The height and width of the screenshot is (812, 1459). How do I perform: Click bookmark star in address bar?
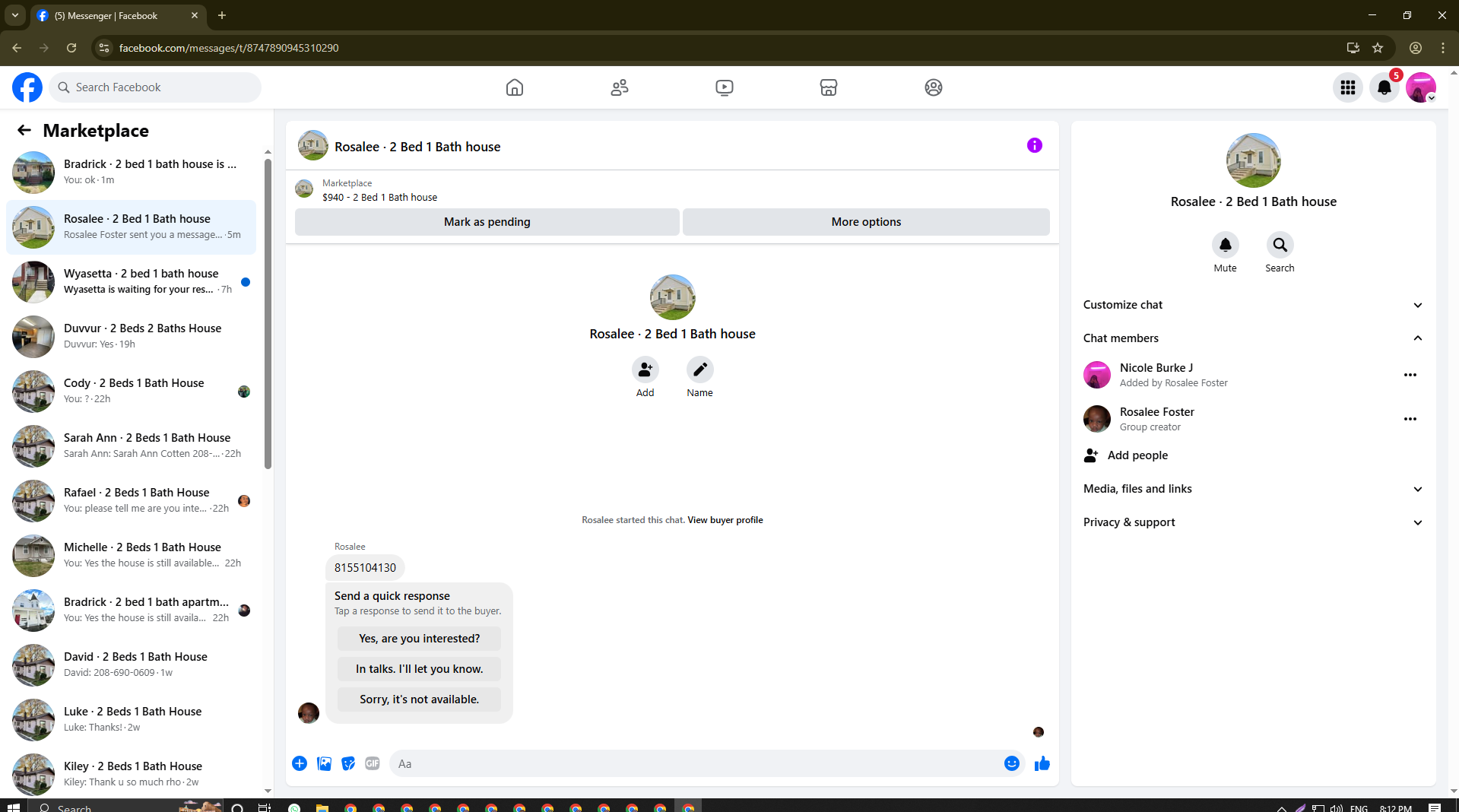pyautogui.click(x=1378, y=48)
